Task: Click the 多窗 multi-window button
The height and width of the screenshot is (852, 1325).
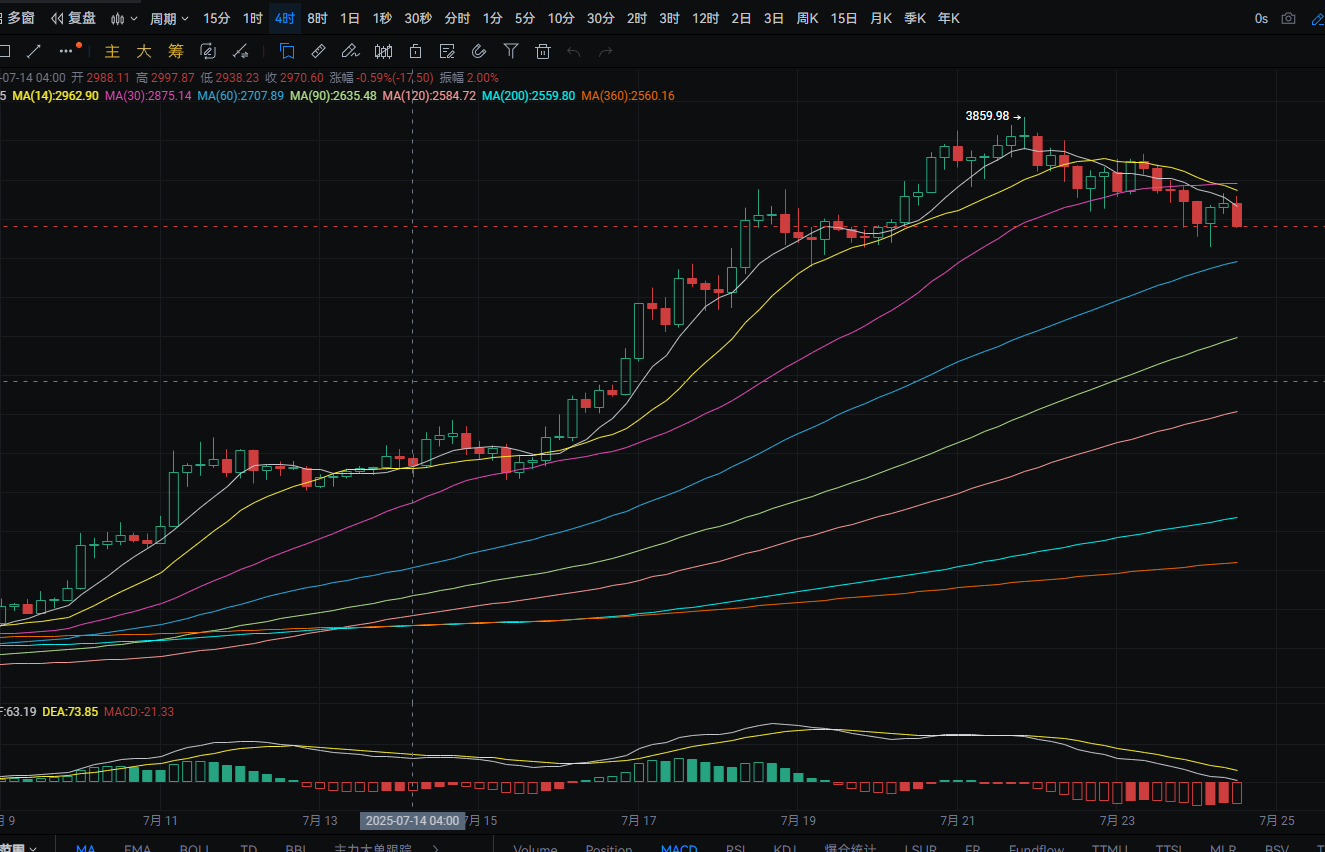Action: click(x=19, y=18)
